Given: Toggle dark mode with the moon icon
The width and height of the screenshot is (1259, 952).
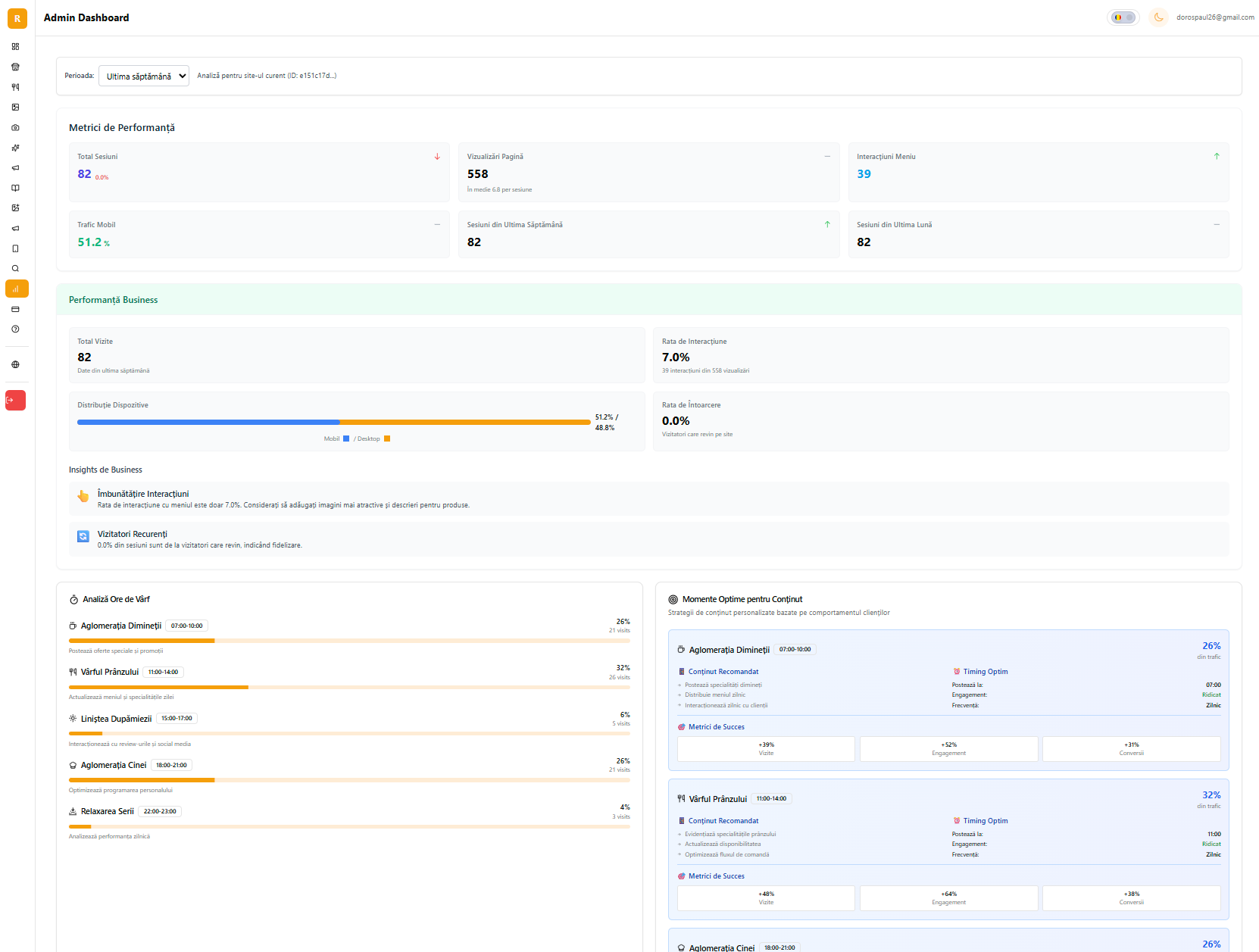Looking at the screenshot, I should click(x=1158, y=17).
